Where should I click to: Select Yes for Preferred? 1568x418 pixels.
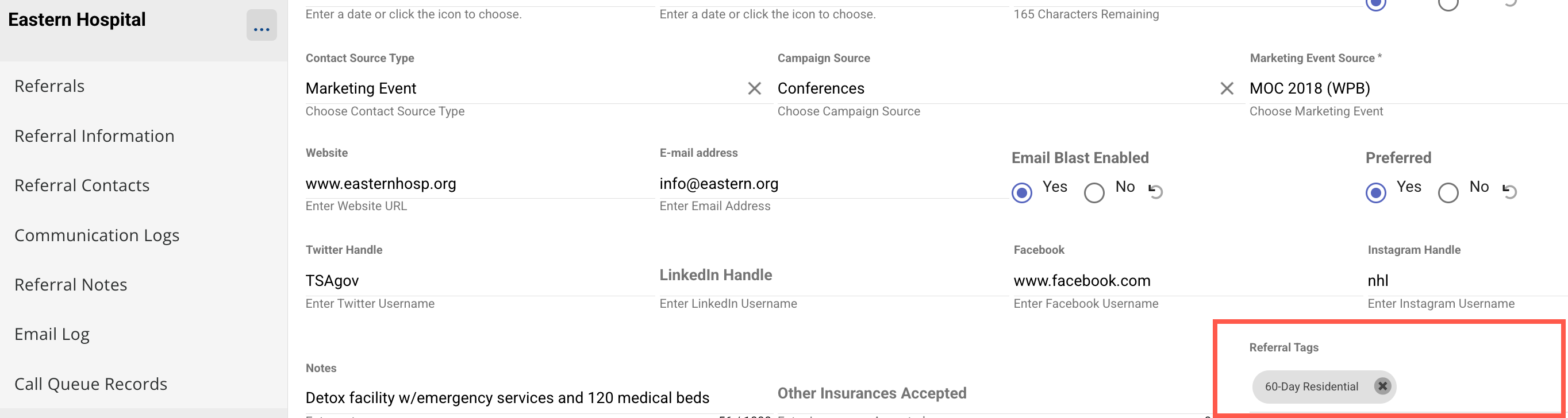[1375, 192]
